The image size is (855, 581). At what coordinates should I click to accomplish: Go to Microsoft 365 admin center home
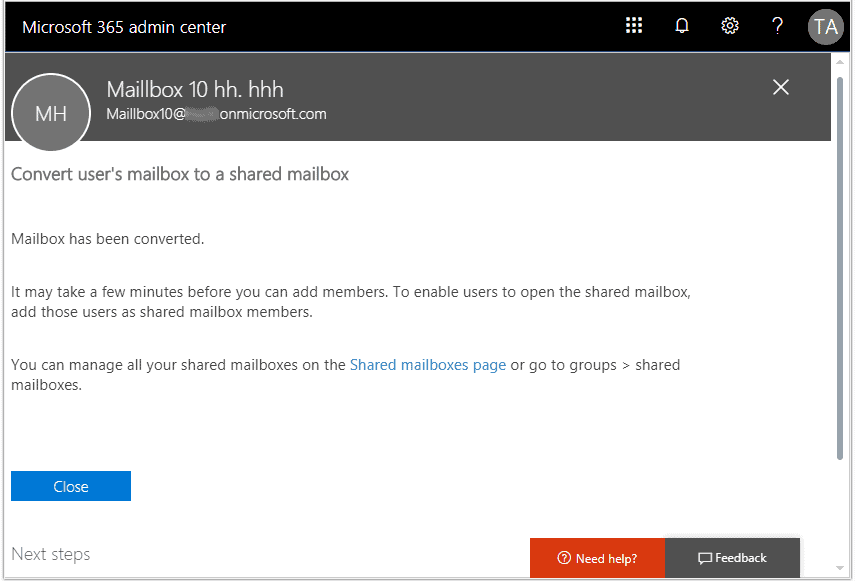coord(123,26)
